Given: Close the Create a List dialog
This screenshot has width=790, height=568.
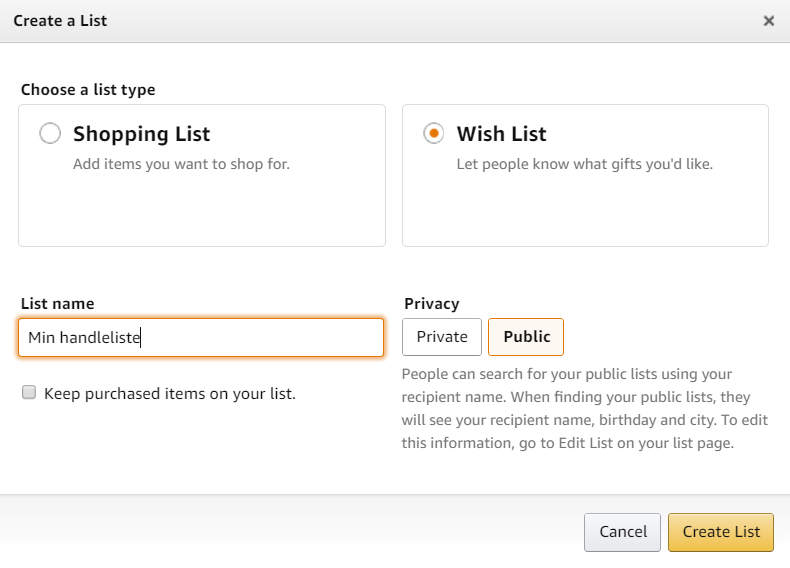Looking at the screenshot, I should (x=768, y=21).
